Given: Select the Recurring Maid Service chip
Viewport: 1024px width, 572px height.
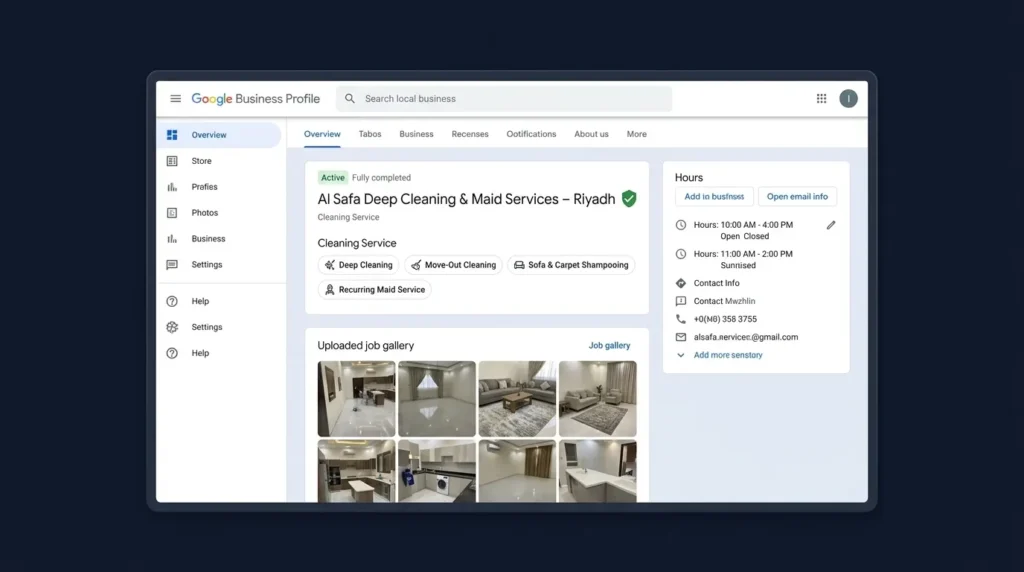Looking at the screenshot, I should point(374,290).
